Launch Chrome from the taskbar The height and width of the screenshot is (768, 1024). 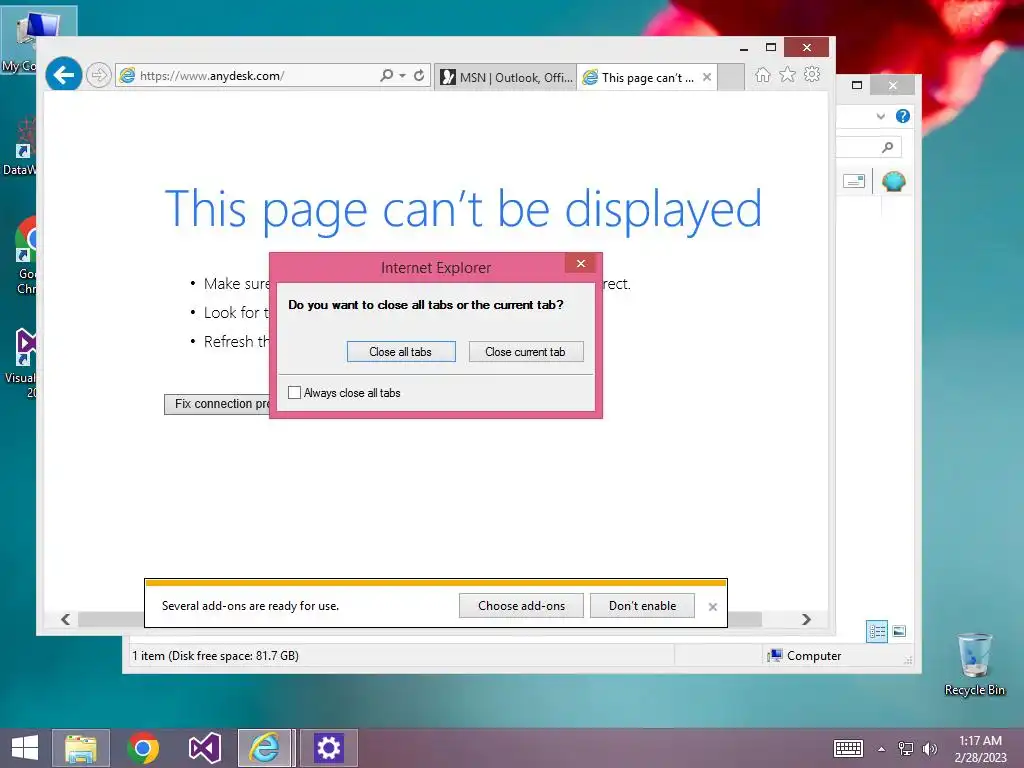click(142, 748)
